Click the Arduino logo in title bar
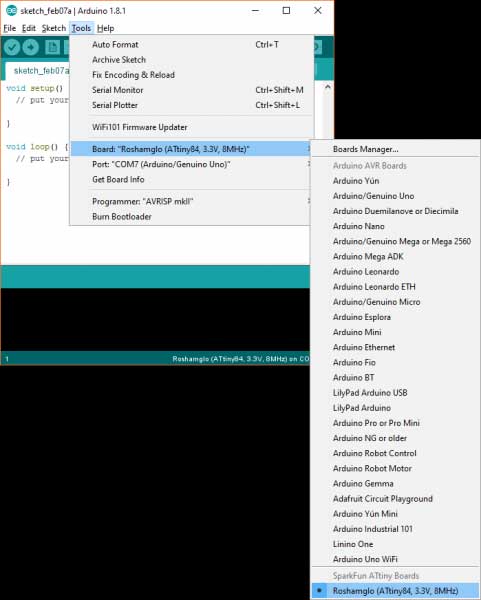 tap(11, 11)
